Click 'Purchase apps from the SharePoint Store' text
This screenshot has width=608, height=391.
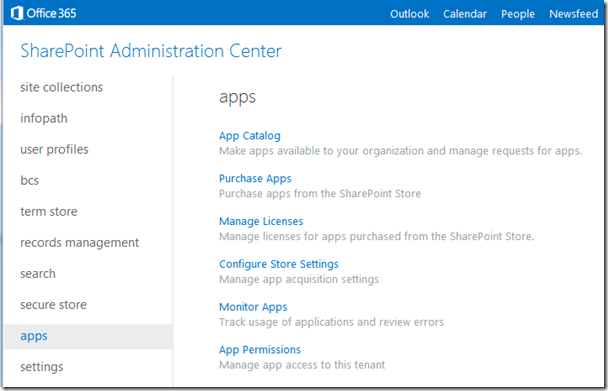(320, 194)
